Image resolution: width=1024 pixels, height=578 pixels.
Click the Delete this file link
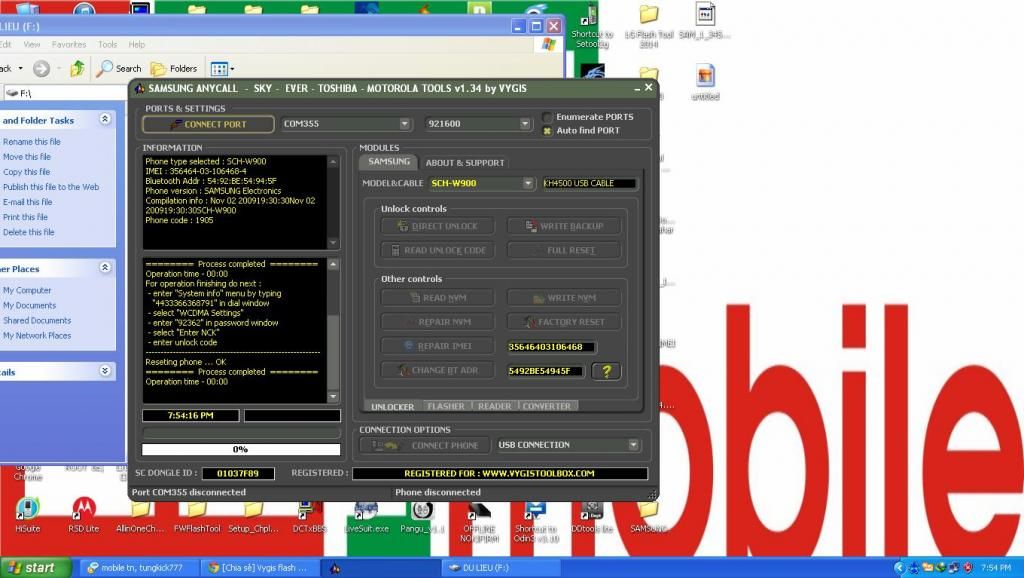click(29, 232)
